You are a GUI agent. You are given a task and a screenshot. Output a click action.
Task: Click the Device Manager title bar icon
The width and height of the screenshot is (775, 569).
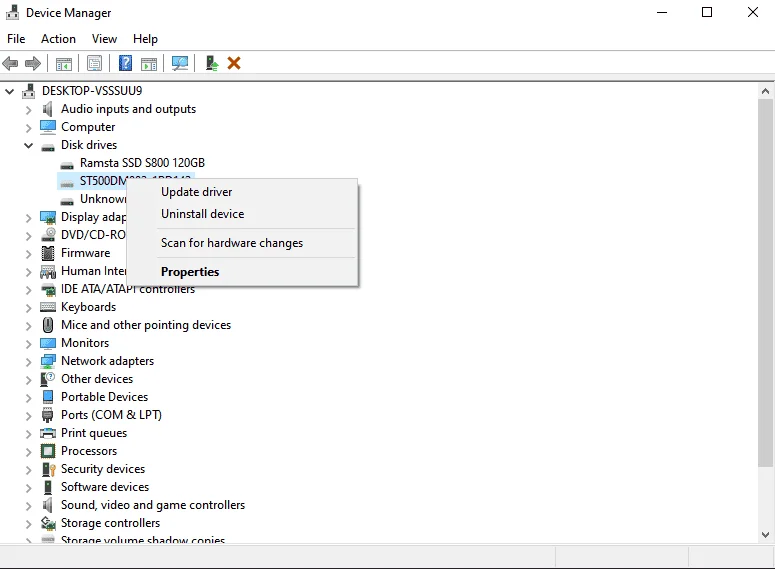pos(12,12)
